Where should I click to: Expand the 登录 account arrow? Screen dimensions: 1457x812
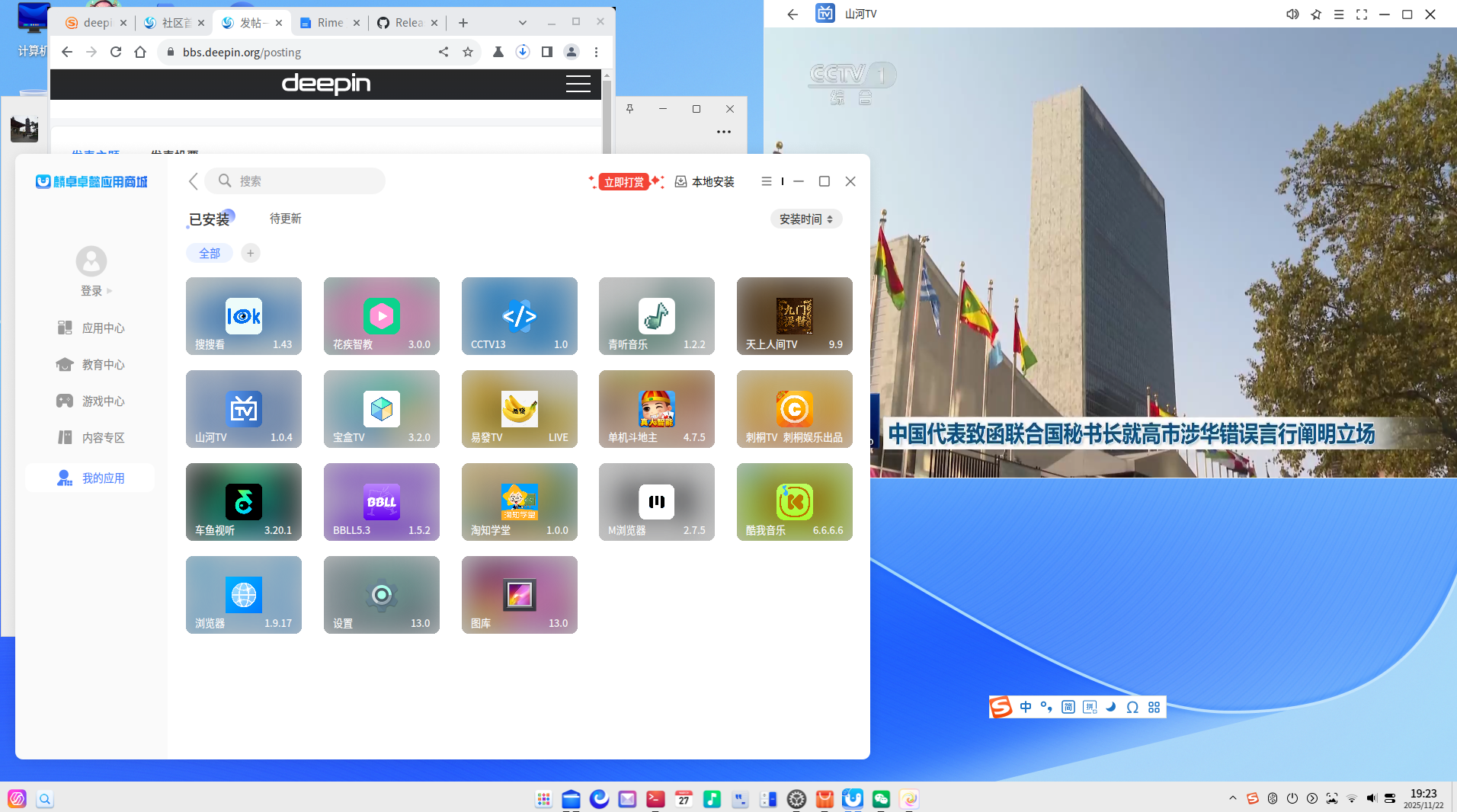tap(110, 291)
